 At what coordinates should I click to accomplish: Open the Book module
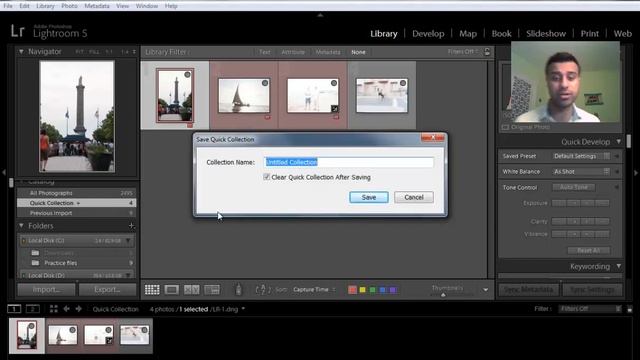pyautogui.click(x=501, y=33)
